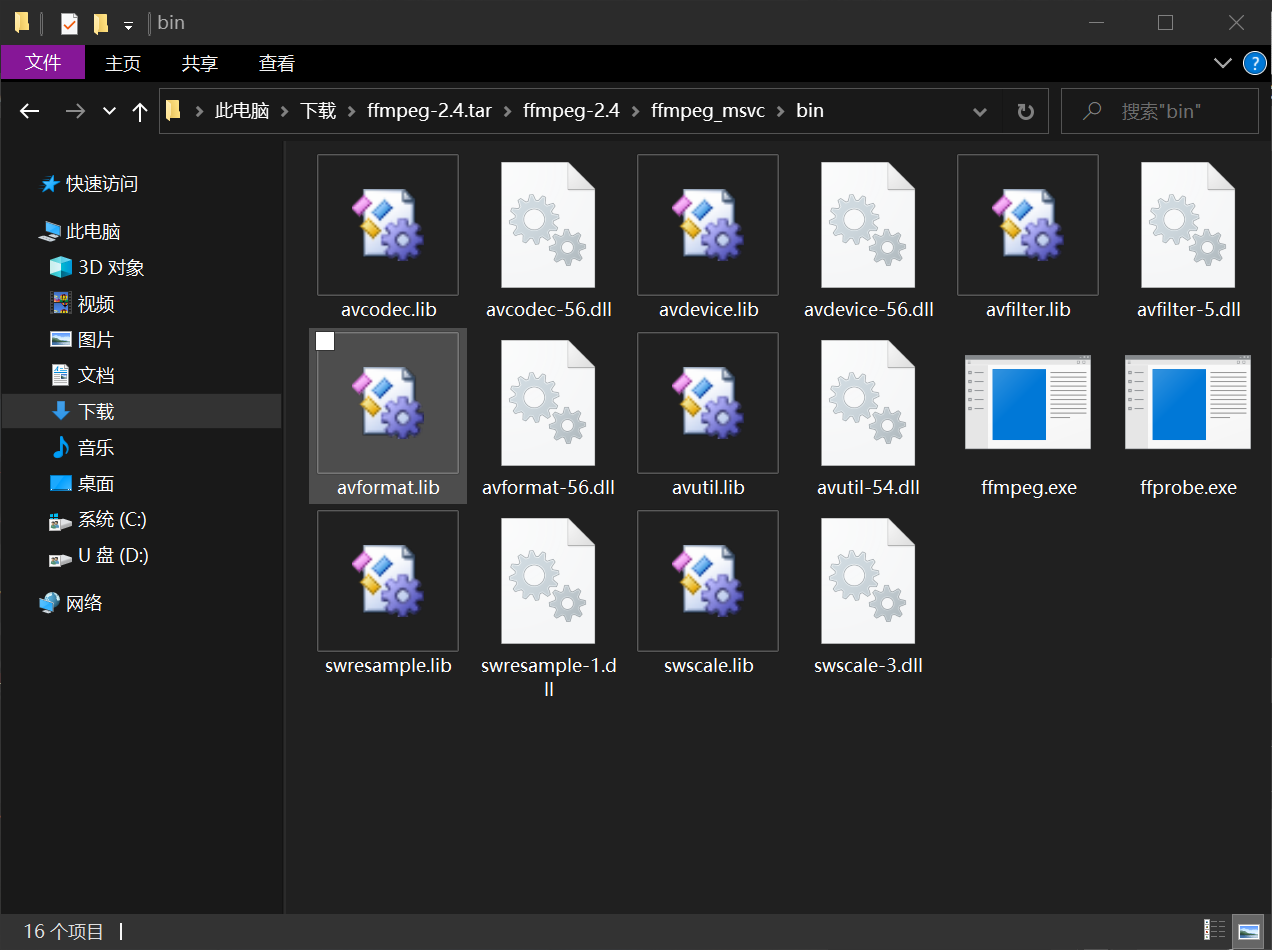This screenshot has width=1272, height=950.
Task: Select the avcodec.lib file icon
Action: point(388,225)
